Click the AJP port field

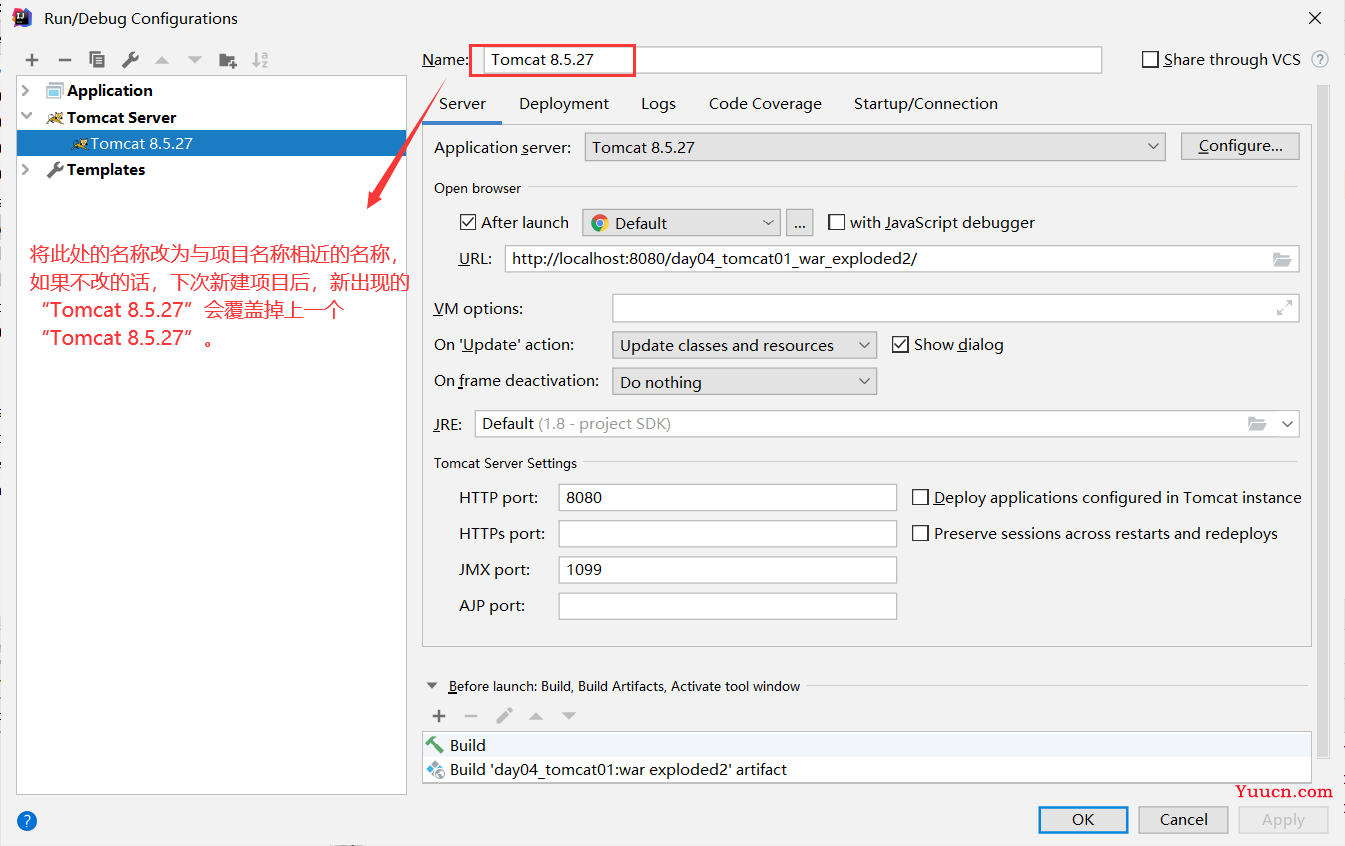(728, 605)
